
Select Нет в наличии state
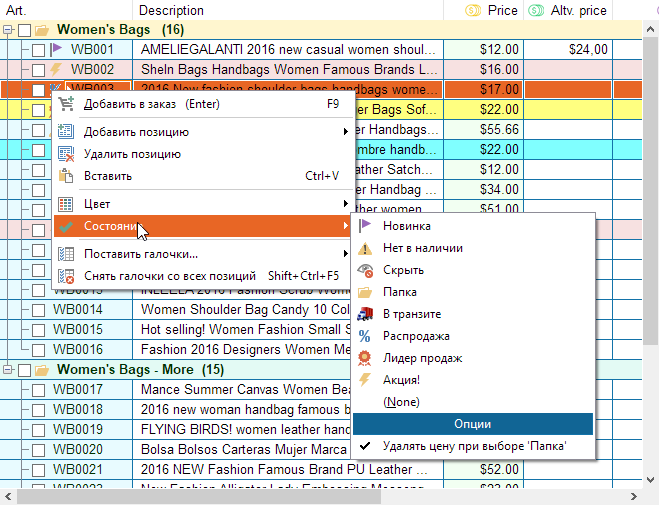coord(474,248)
